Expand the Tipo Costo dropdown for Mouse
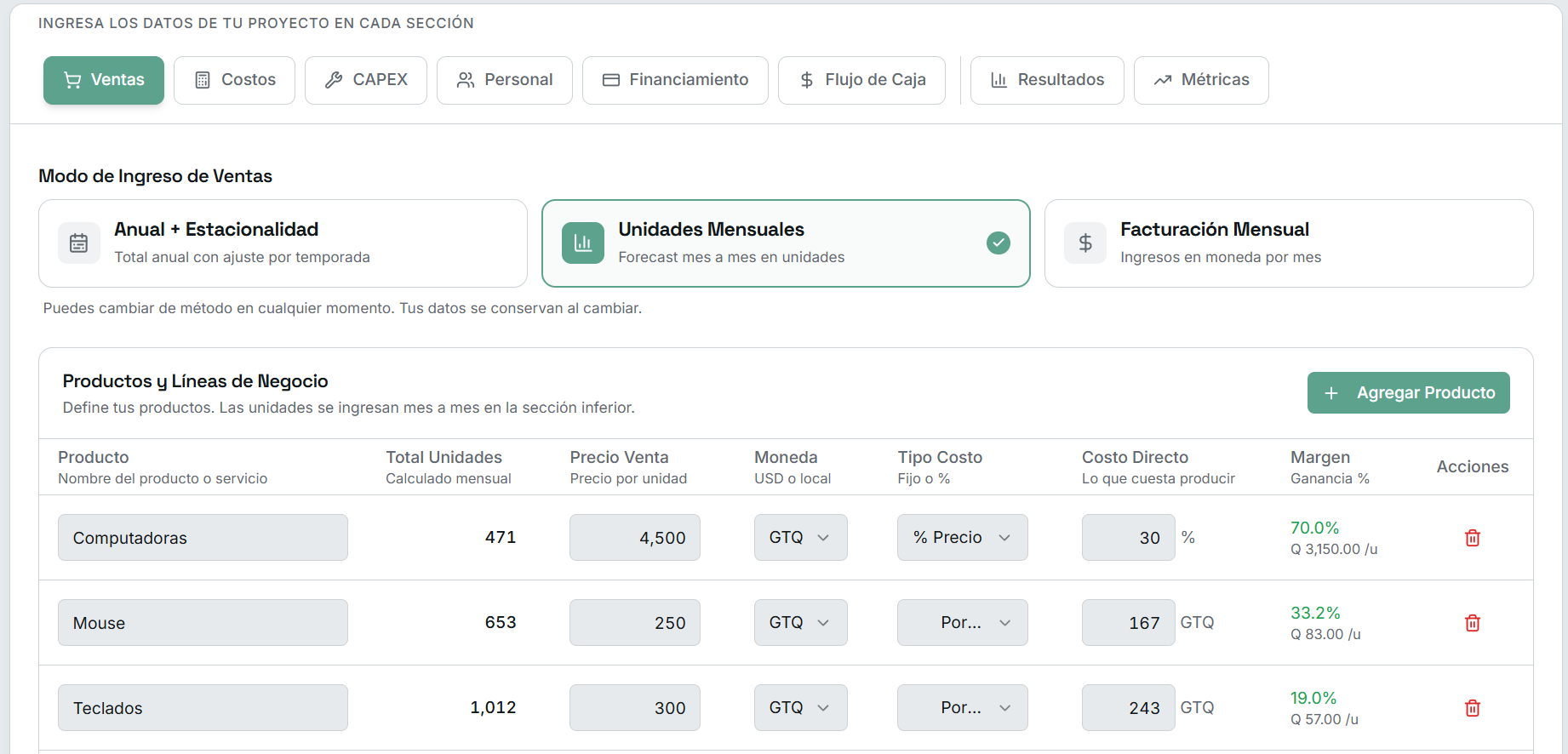Viewport: 1568px width, 754px height. (963, 623)
